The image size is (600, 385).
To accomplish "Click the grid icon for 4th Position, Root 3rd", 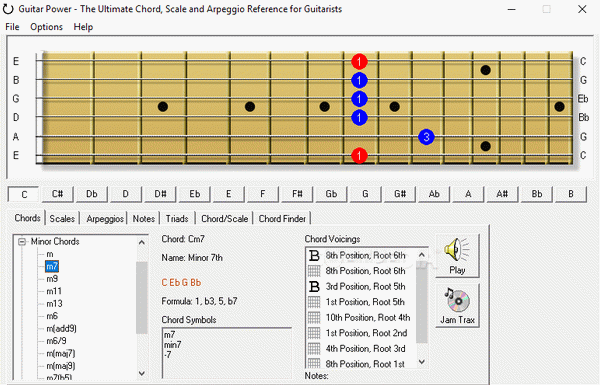I will click(314, 348).
